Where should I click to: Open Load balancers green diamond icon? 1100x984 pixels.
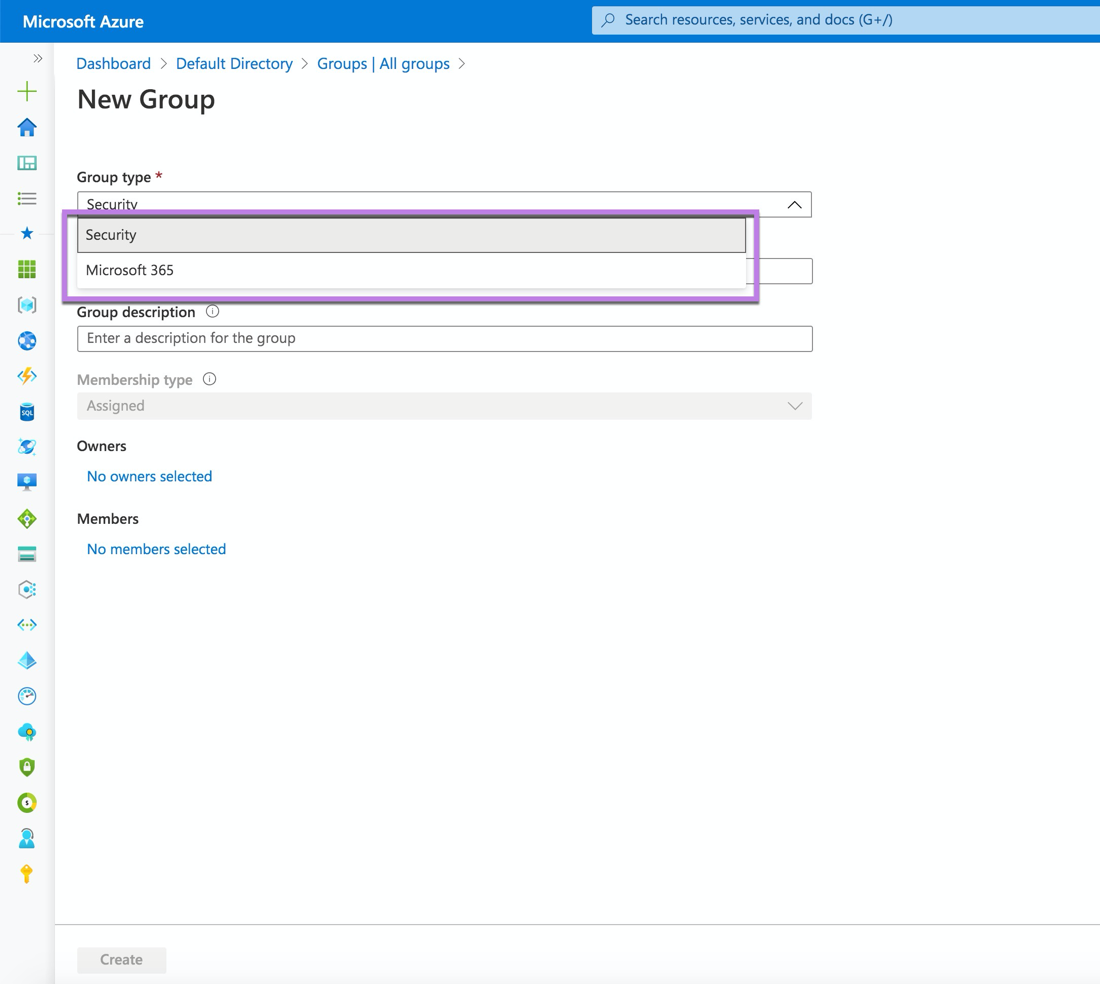pos(27,518)
